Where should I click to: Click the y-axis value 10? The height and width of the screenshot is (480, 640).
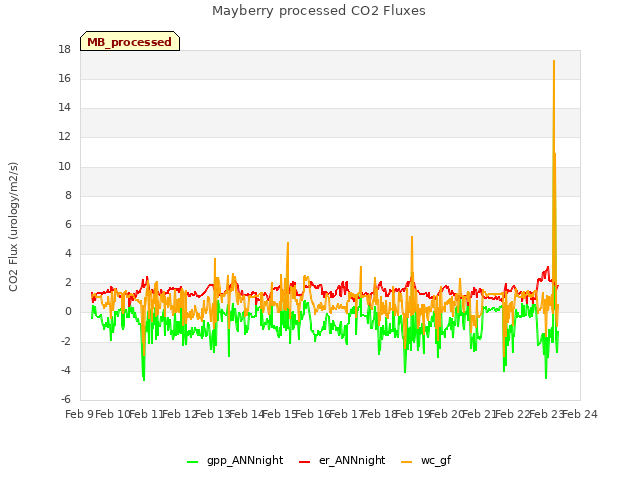[x=64, y=166]
